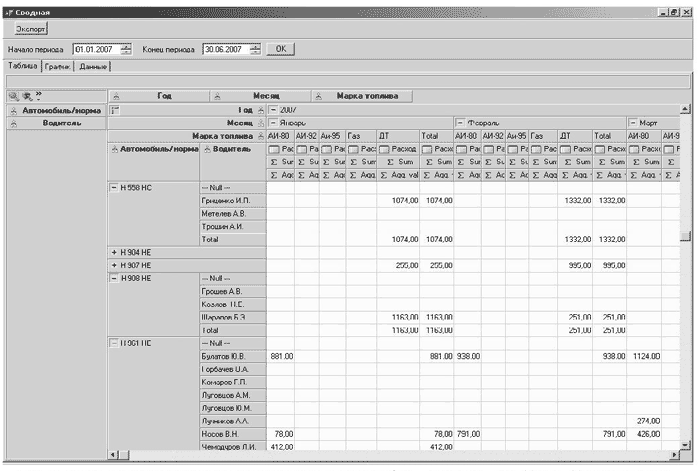Click the Год field button in the column area
The width and height of the screenshot is (700, 471).
pyautogui.click(x=159, y=96)
